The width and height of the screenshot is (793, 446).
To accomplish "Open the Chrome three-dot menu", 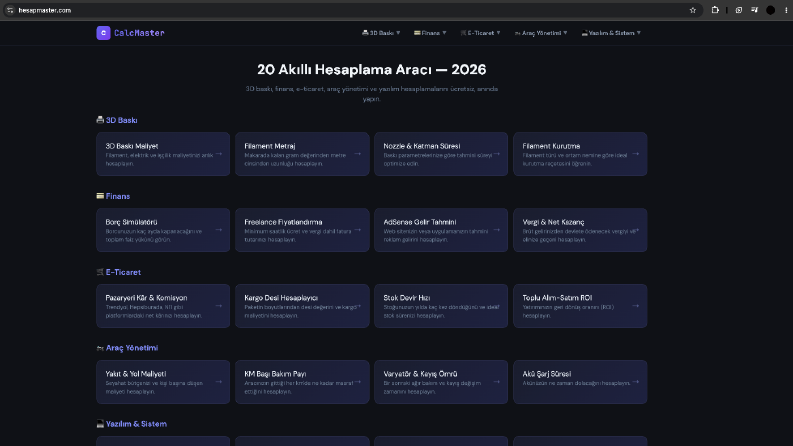I will pos(786,10).
